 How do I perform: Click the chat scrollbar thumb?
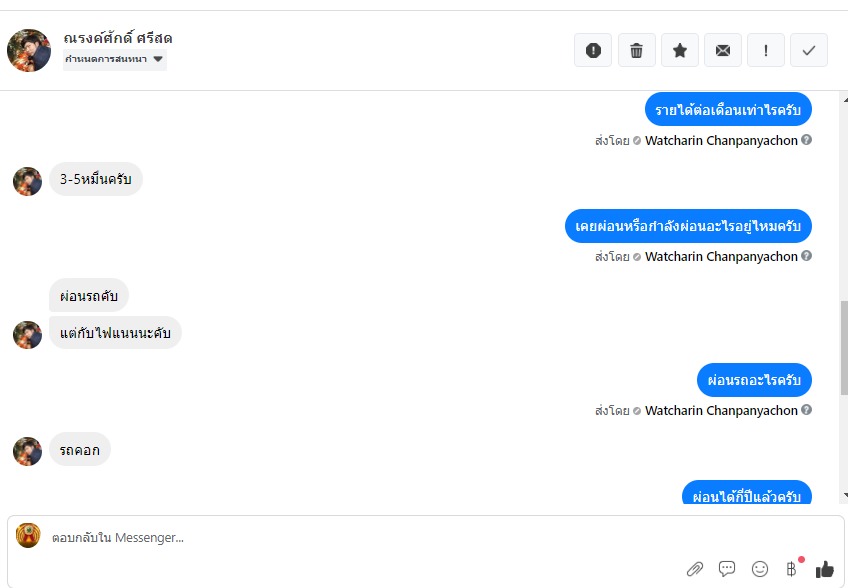click(x=844, y=348)
